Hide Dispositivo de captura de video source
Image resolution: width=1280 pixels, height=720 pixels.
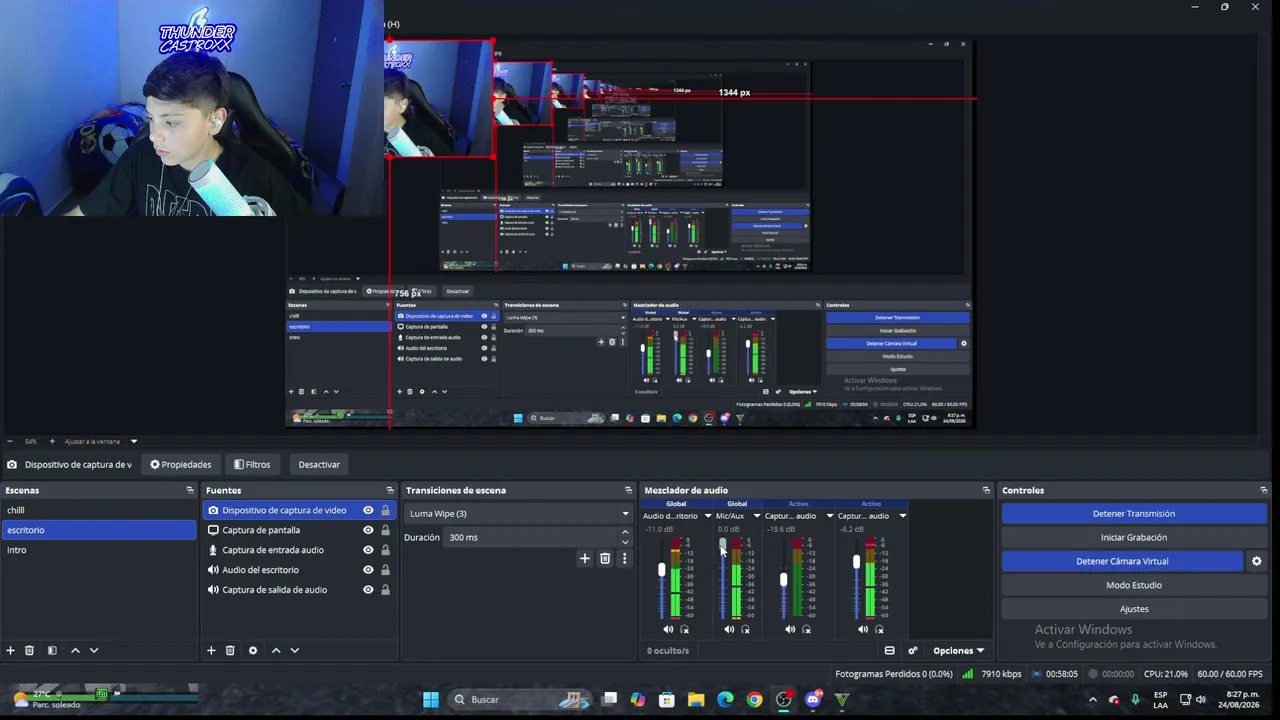coord(368,510)
